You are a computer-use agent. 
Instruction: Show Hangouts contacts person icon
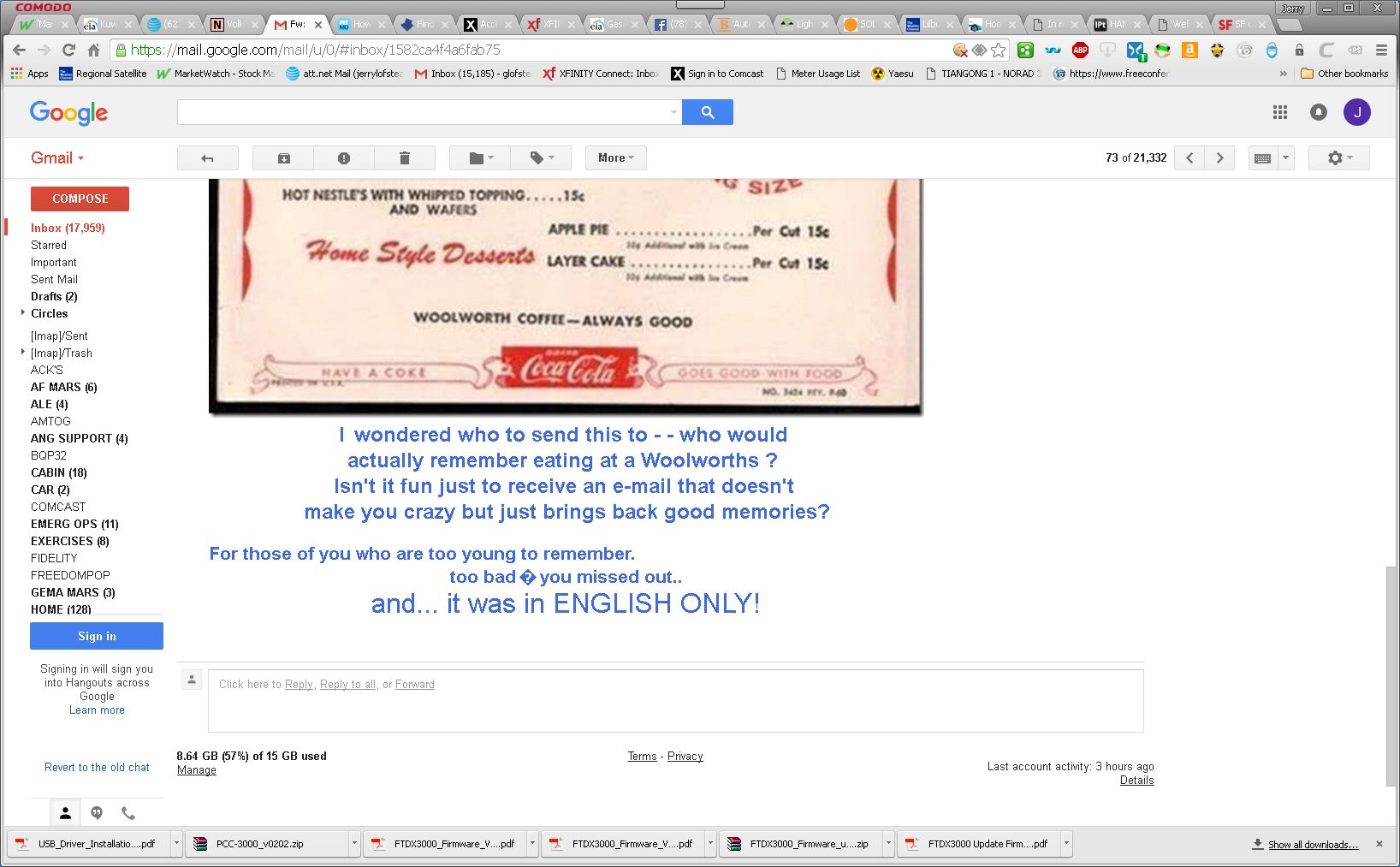coord(65,813)
